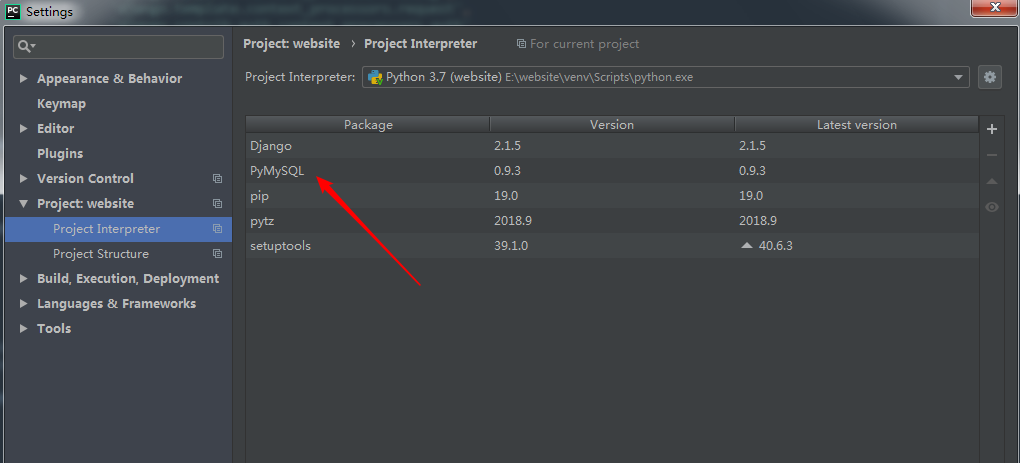This screenshot has width=1020, height=463.
Task: Select the PyMySQL package row
Action: tap(612, 171)
